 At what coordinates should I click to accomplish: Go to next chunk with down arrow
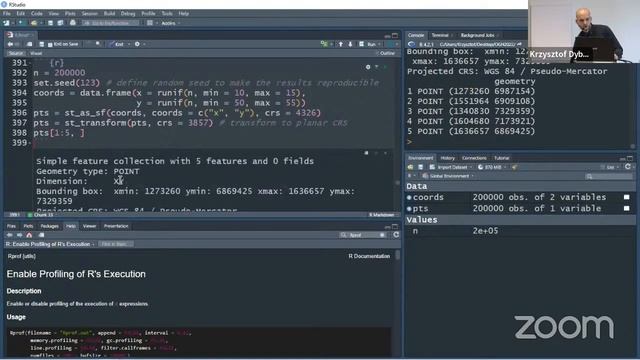350,44
